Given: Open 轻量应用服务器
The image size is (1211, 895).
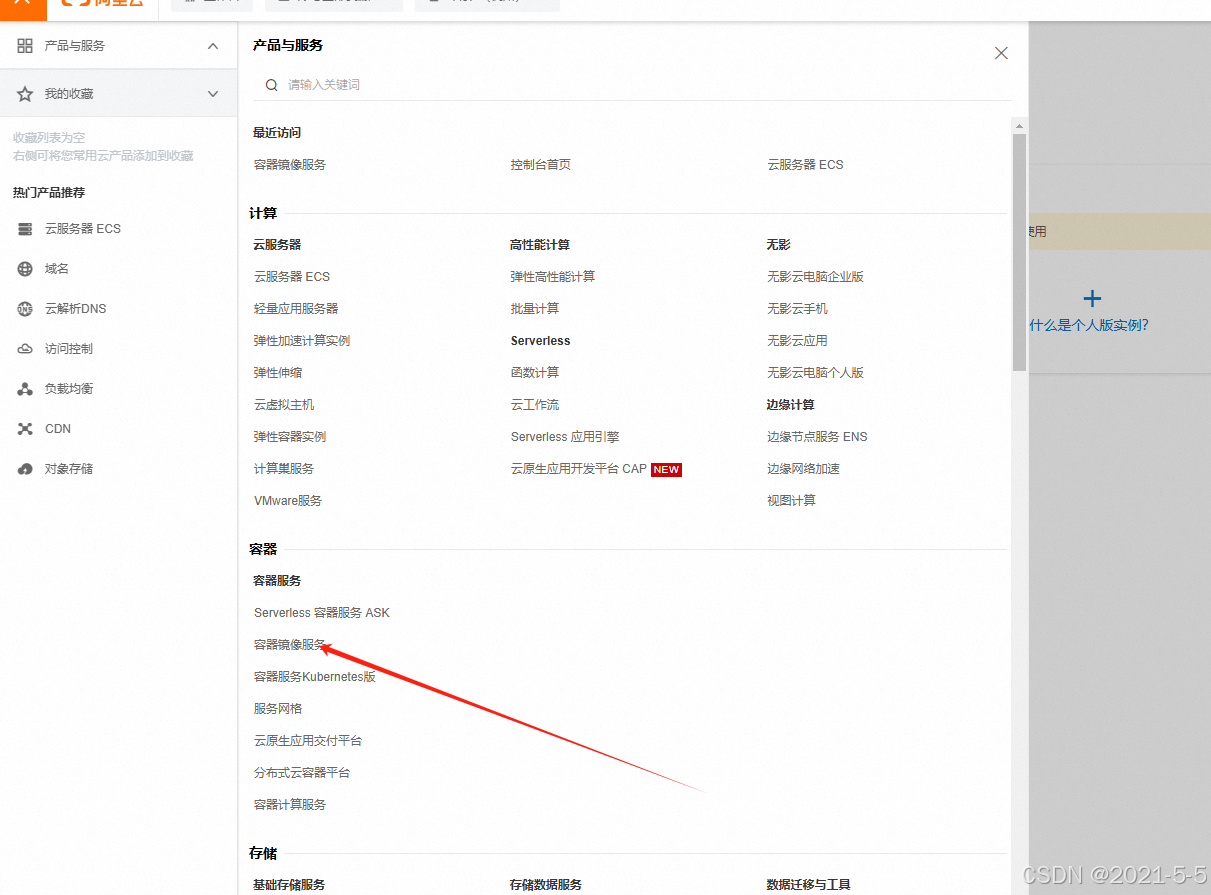Looking at the screenshot, I should pyautogui.click(x=296, y=309).
